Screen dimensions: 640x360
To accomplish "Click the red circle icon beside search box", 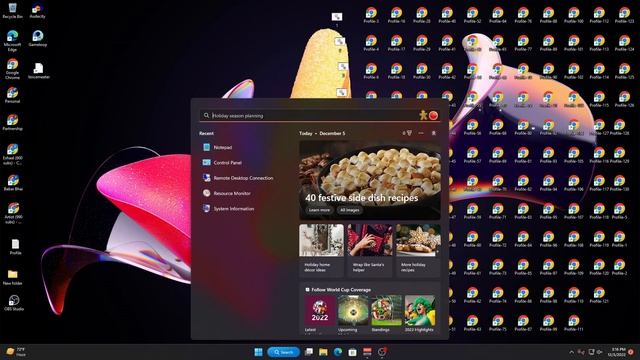I will tap(433, 116).
